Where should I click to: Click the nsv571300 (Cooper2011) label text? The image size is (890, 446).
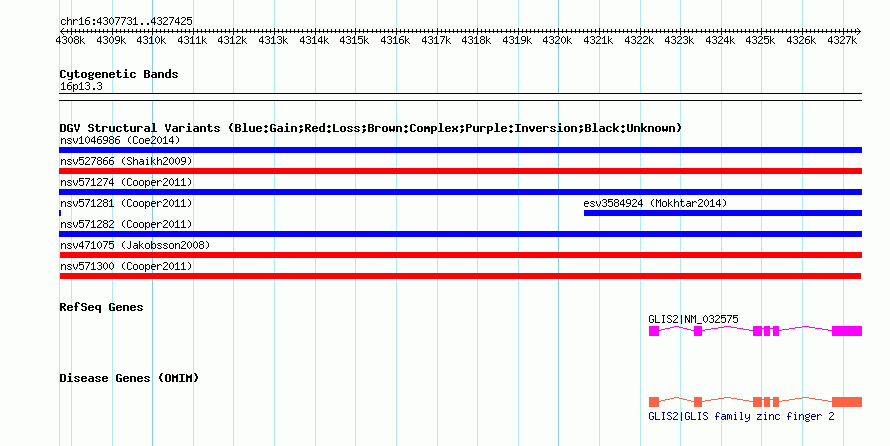pyautogui.click(x=126, y=266)
